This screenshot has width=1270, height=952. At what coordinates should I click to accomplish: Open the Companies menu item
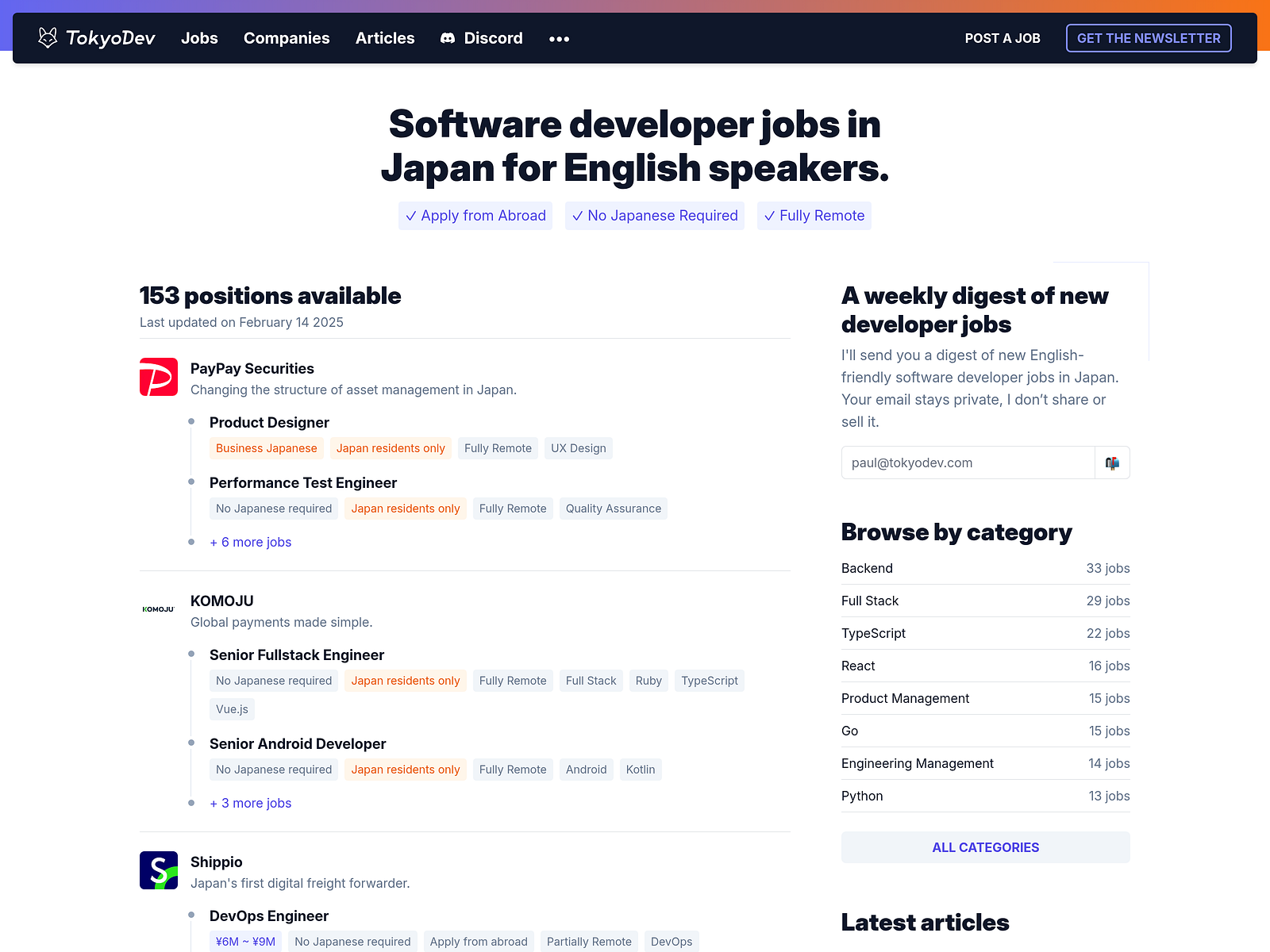click(x=287, y=37)
